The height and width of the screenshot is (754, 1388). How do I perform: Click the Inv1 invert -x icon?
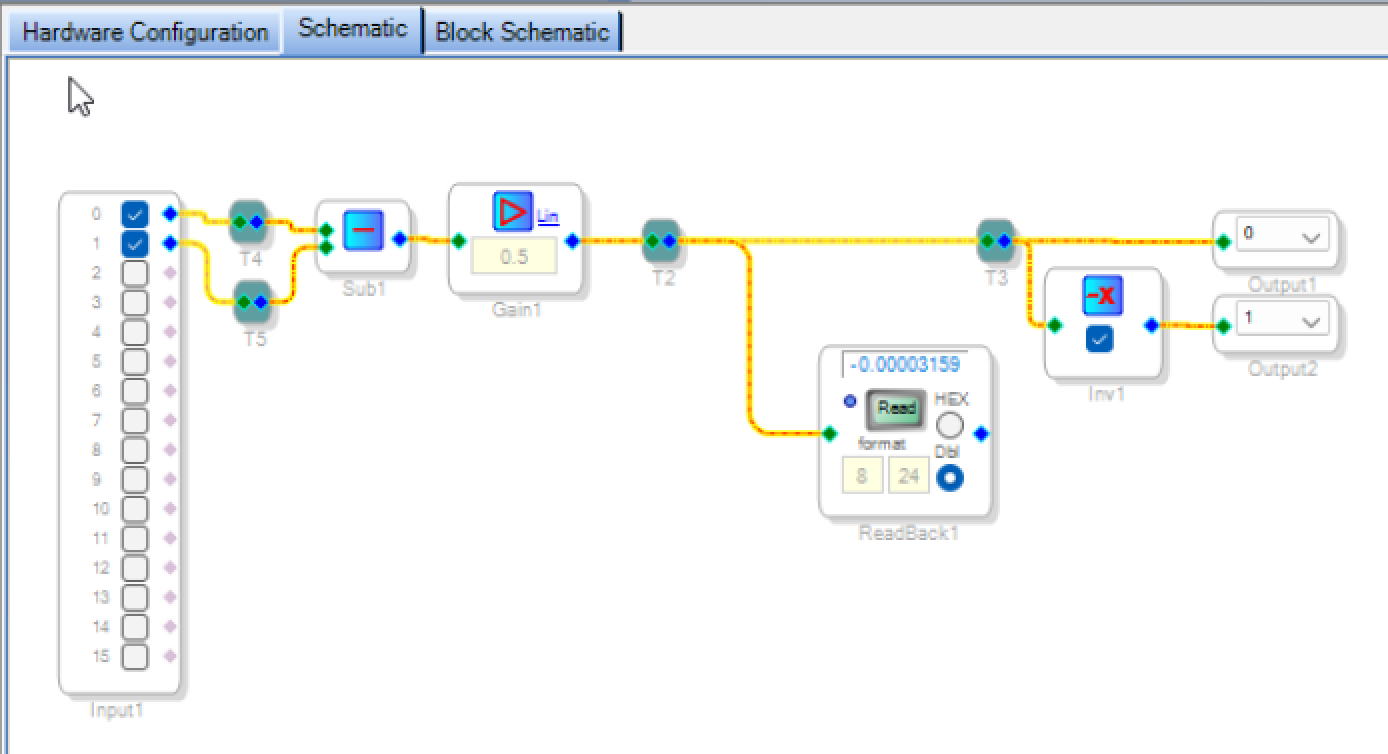[1100, 296]
